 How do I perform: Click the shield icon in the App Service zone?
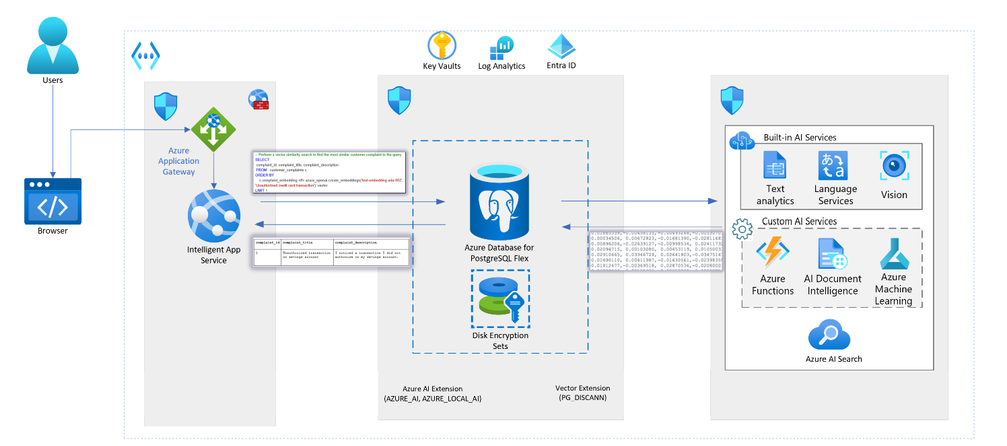(x=166, y=106)
